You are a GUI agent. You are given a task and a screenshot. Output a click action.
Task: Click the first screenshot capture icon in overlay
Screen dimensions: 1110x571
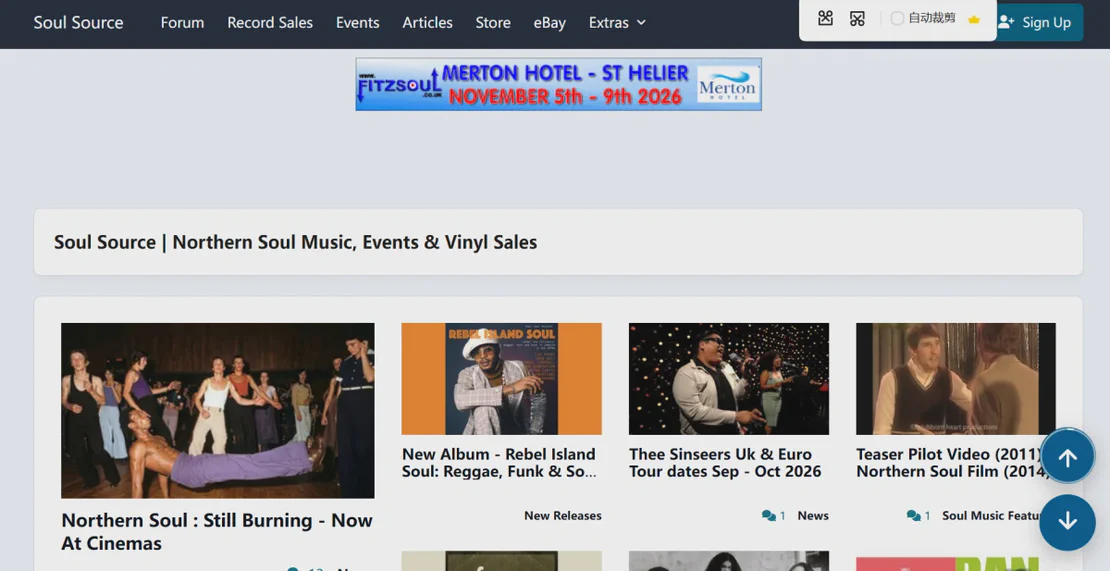pyautogui.click(x=825, y=18)
